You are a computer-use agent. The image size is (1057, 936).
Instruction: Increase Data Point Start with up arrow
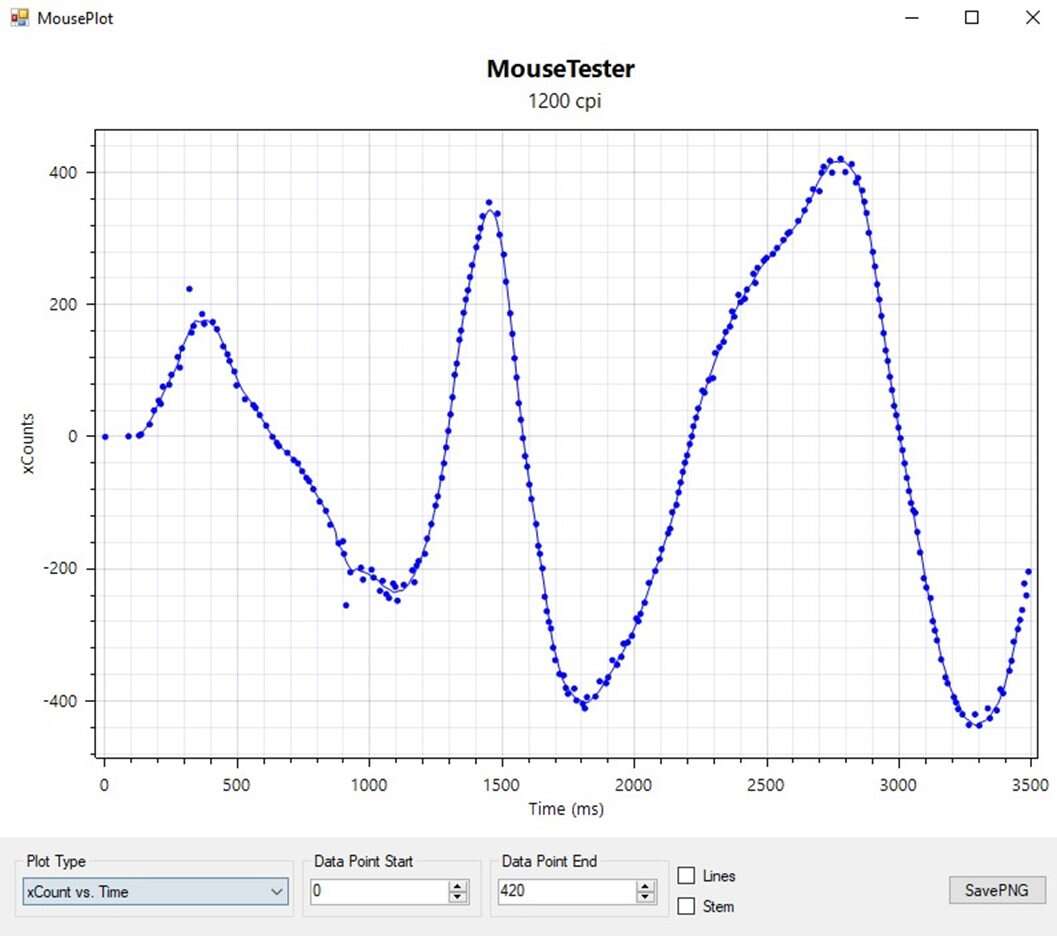tap(458, 886)
